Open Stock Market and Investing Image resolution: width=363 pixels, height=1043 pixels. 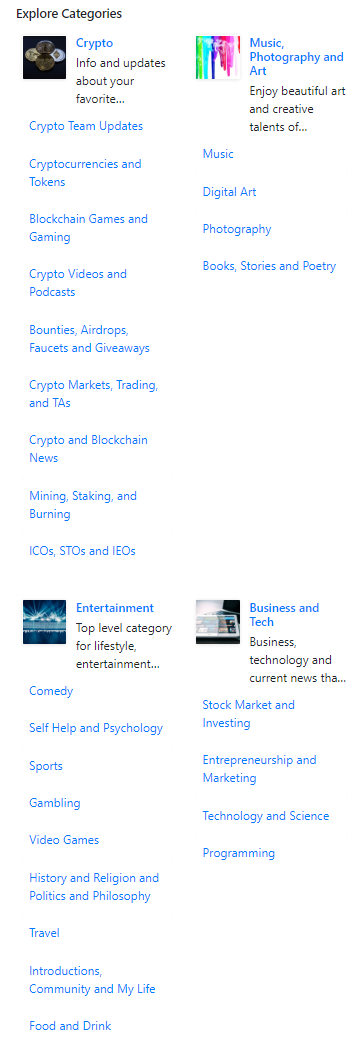point(249,714)
